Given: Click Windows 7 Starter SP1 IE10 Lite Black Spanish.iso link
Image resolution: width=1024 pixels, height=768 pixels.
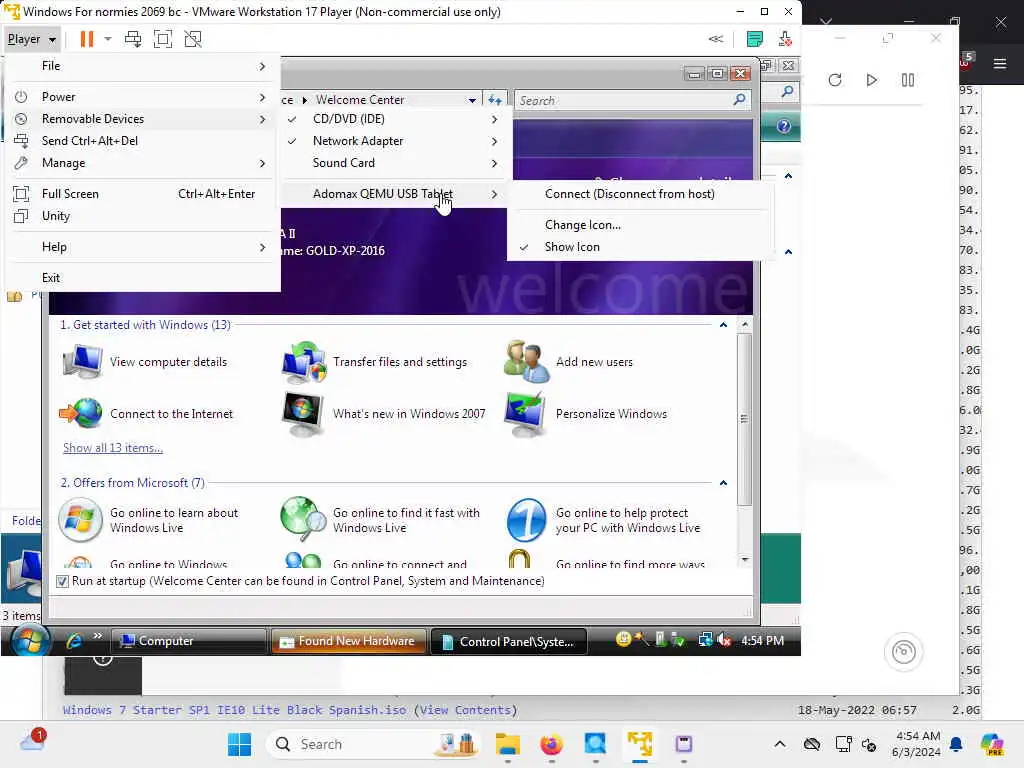Looking at the screenshot, I should tap(234, 710).
